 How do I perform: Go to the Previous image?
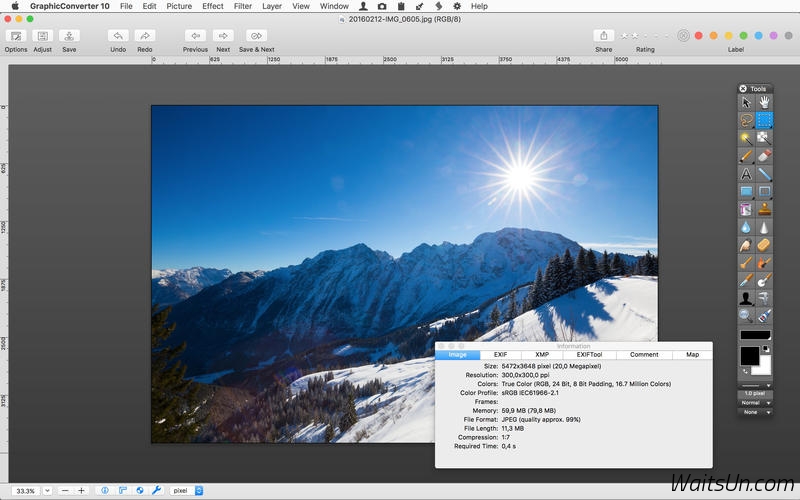(195, 41)
